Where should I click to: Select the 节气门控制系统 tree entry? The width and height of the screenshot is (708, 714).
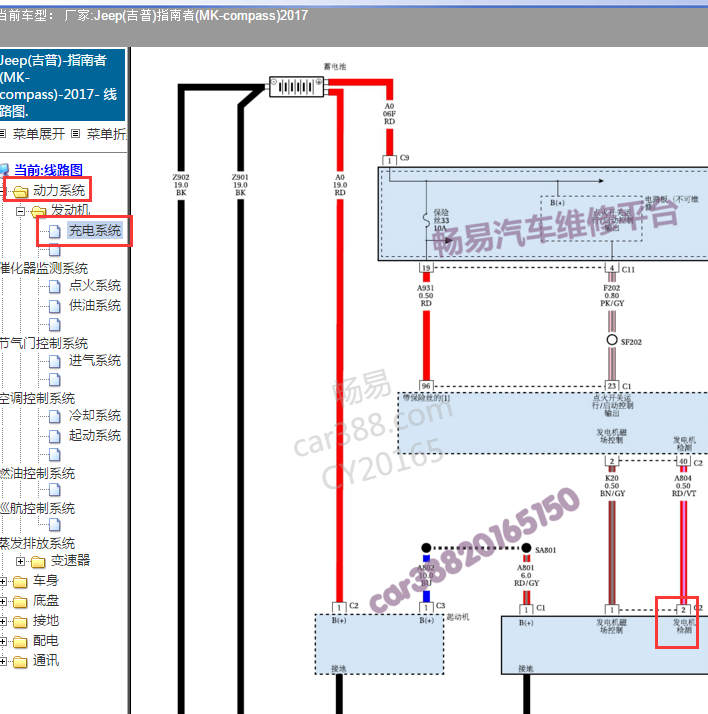44,343
